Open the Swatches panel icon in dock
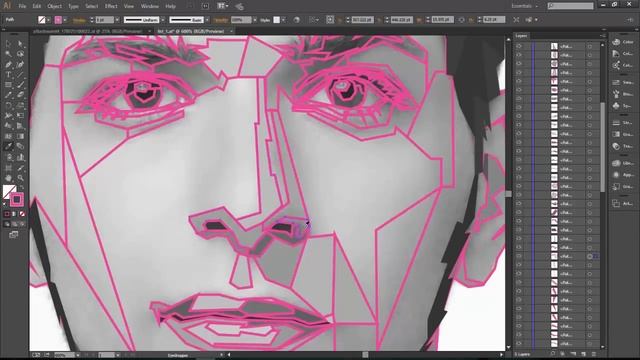The height and width of the screenshot is (360, 640). (x=616, y=83)
